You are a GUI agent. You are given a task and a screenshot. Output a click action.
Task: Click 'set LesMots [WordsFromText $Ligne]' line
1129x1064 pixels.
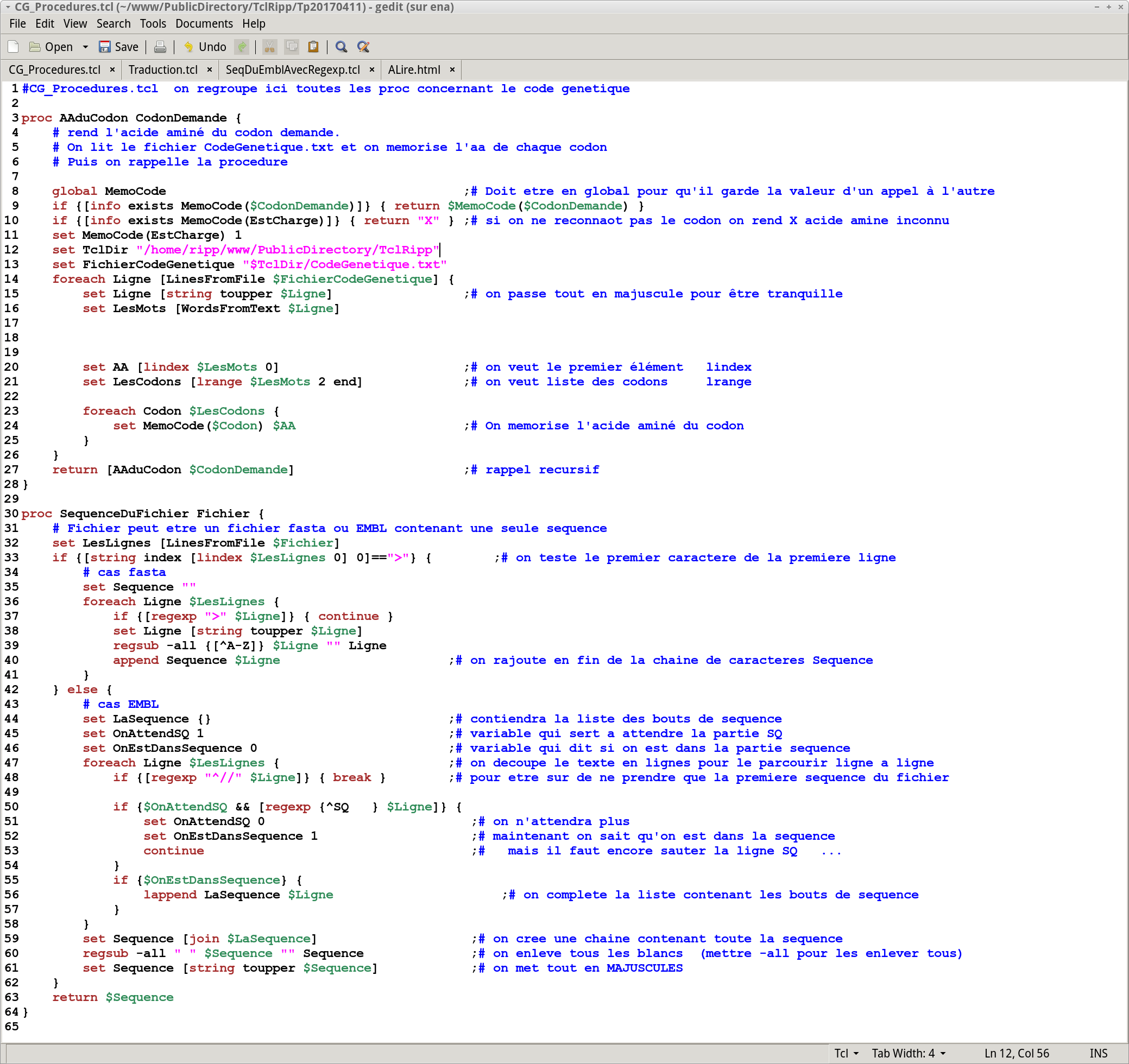pos(211,308)
